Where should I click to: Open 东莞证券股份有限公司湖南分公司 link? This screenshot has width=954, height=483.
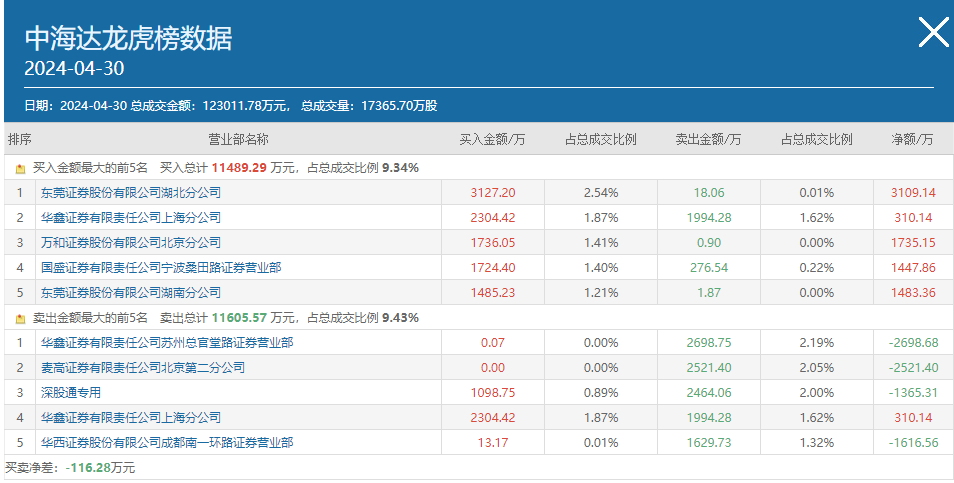pos(131,293)
